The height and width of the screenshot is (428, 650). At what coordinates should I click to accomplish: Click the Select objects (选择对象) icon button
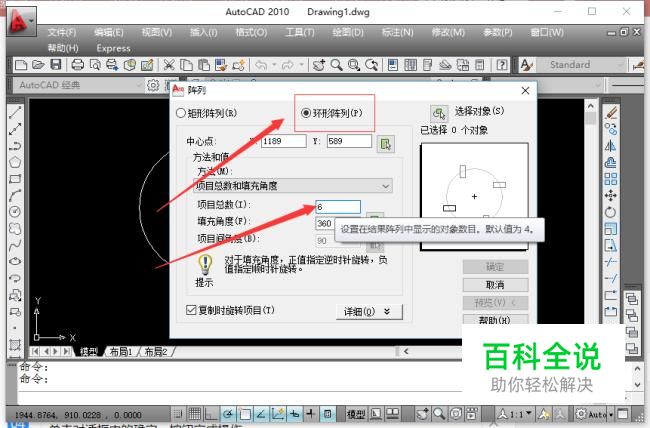pyautogui.click(x=439, y=113)
